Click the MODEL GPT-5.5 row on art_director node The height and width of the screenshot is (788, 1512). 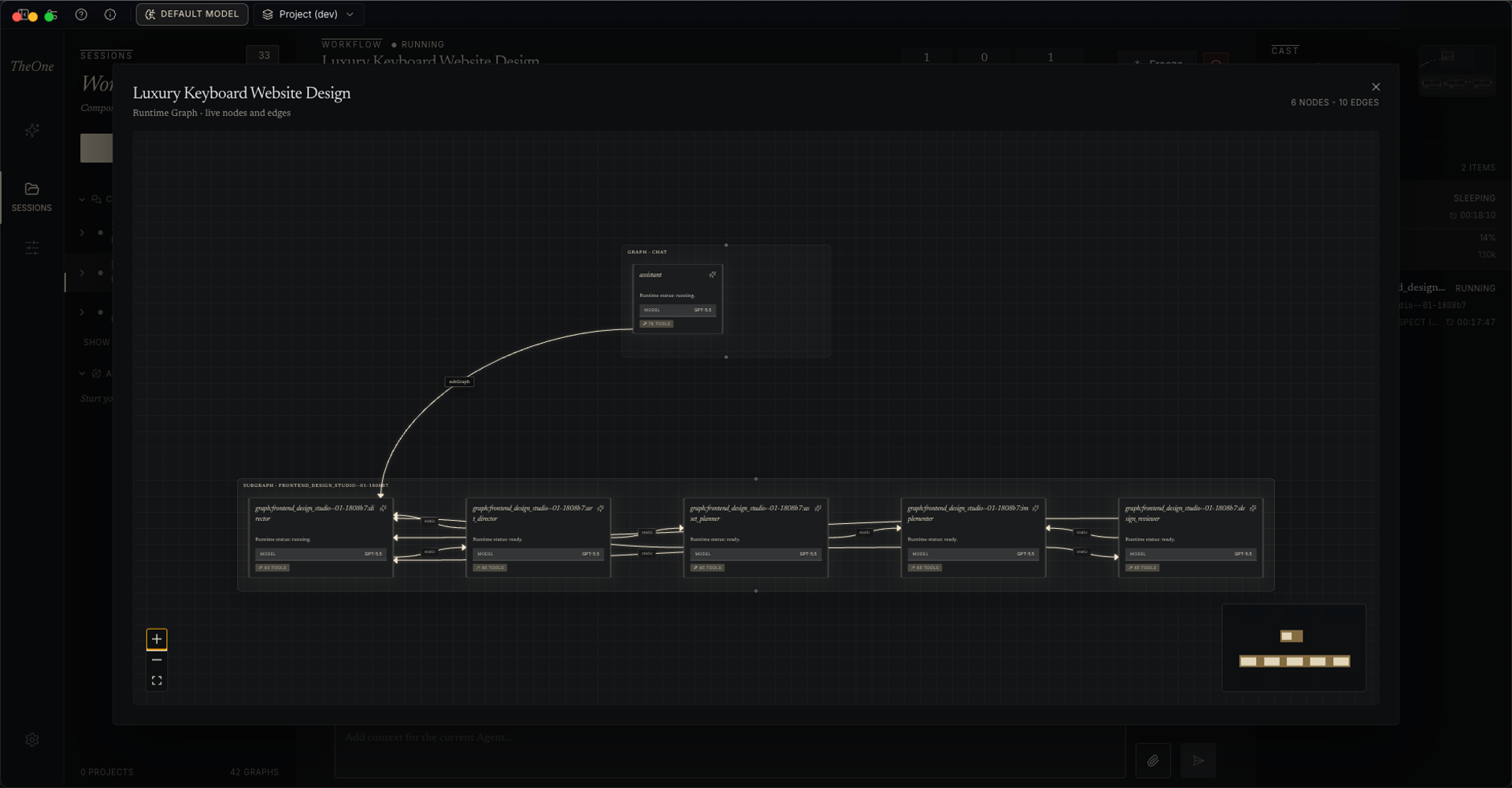[x=538, y=554]
